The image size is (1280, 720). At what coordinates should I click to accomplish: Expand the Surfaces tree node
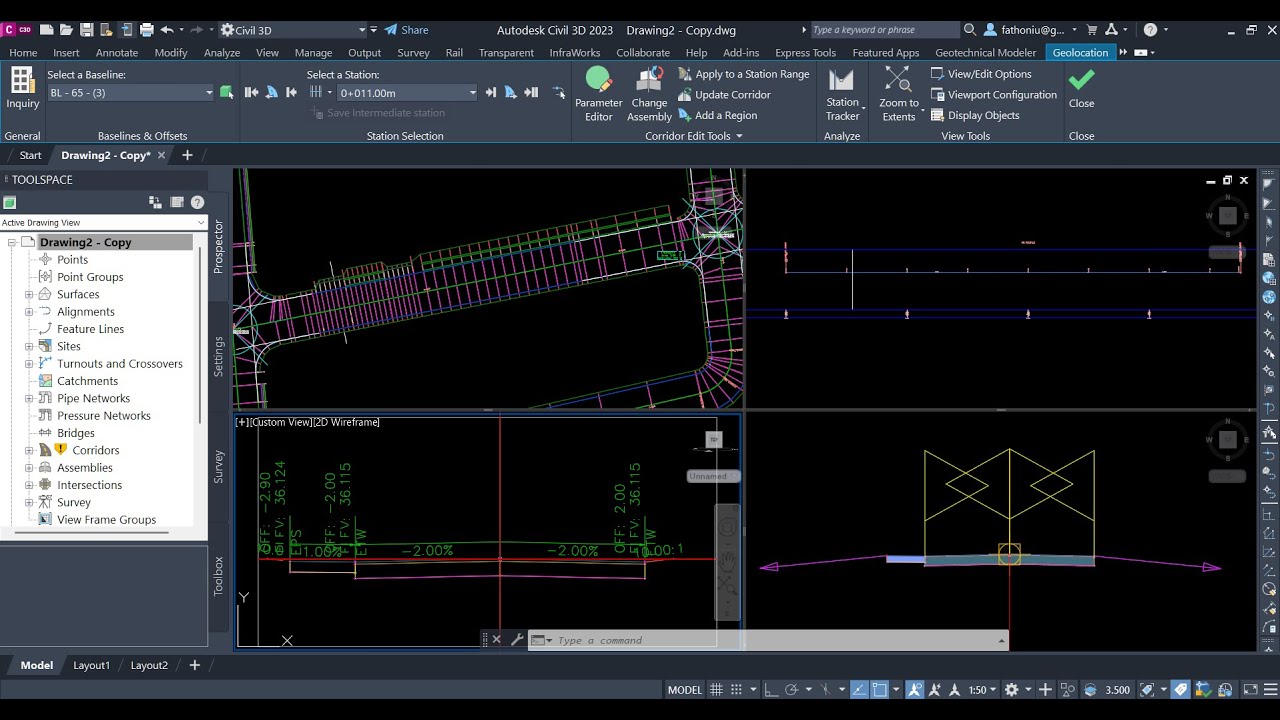pyautogui.click(x=29, y=294)
